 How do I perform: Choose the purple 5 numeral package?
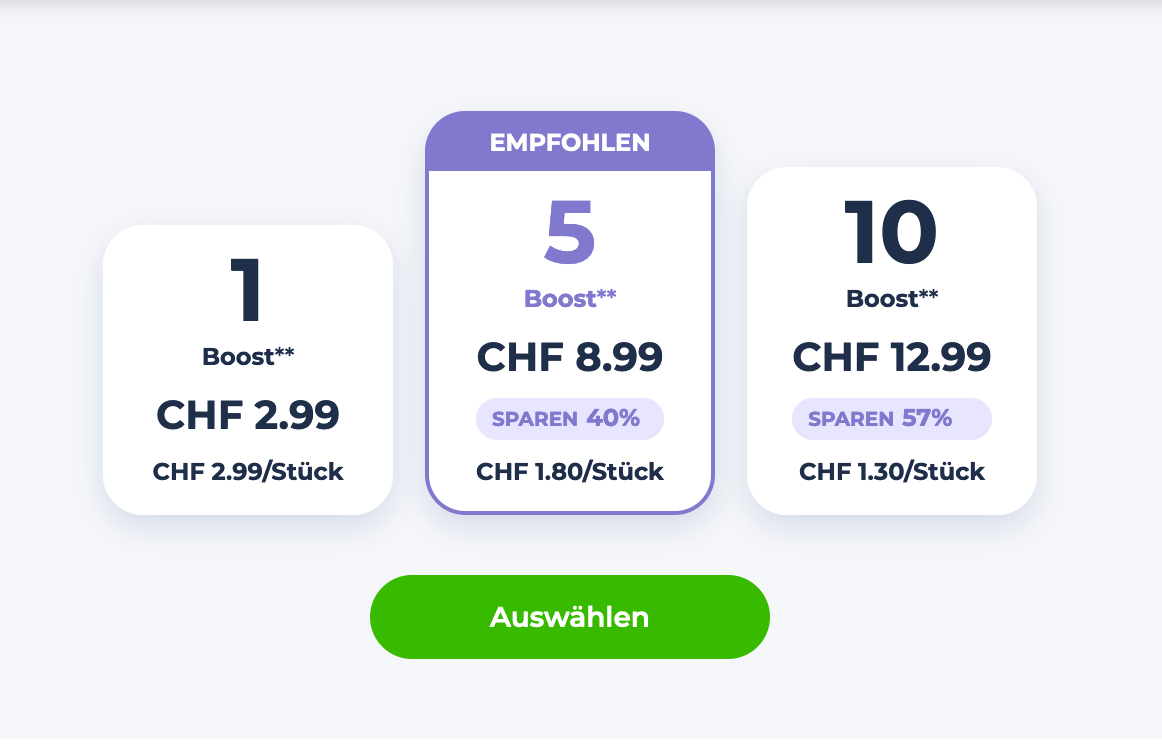[x=570, y=234]
